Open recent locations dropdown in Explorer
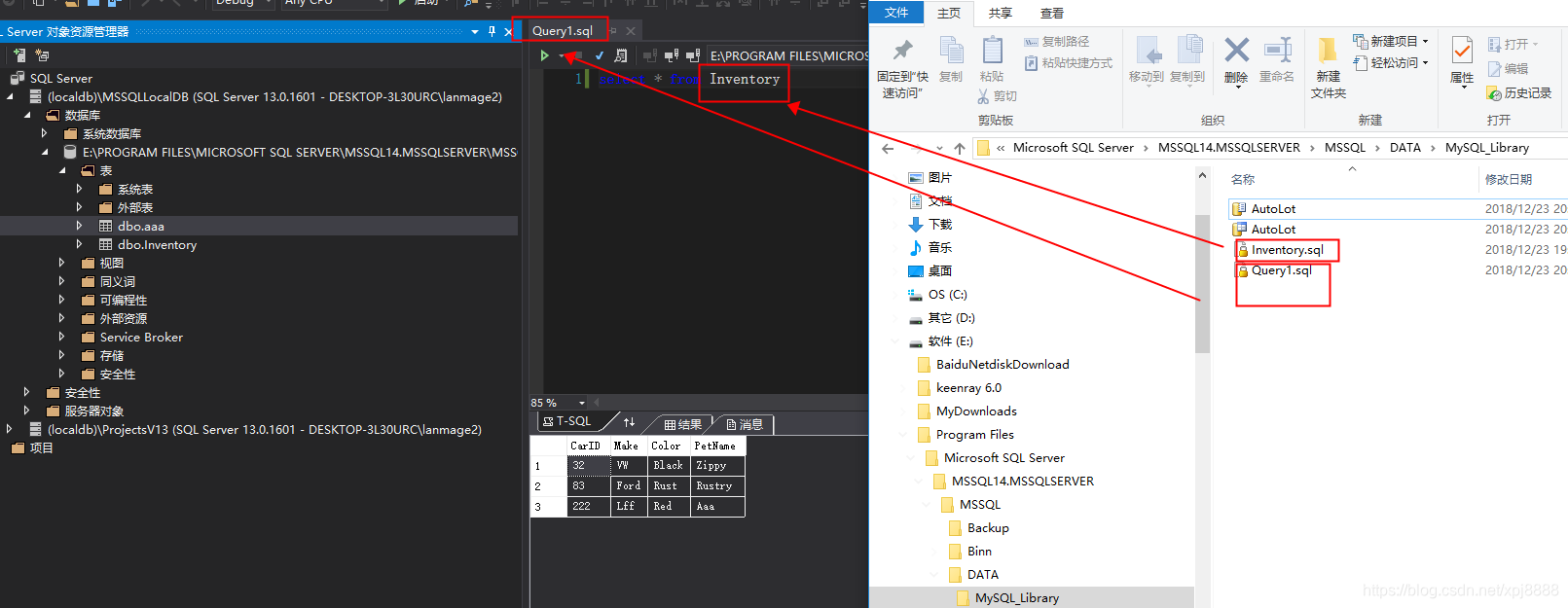The width and height of the screenshot is (1568, 608). [939, 149]
